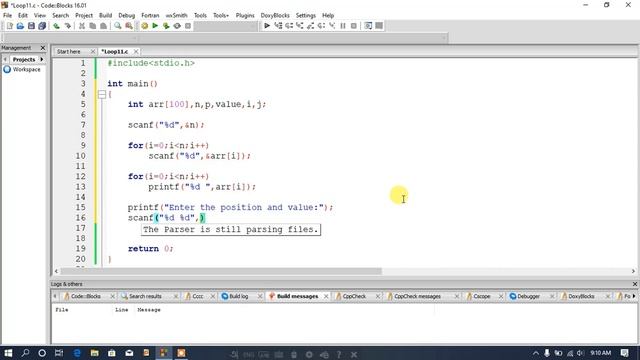Redo using the toolbar redo icon
Image resolution: width=640 pixels, height=360 pixels.
click(x=67, y=26)
